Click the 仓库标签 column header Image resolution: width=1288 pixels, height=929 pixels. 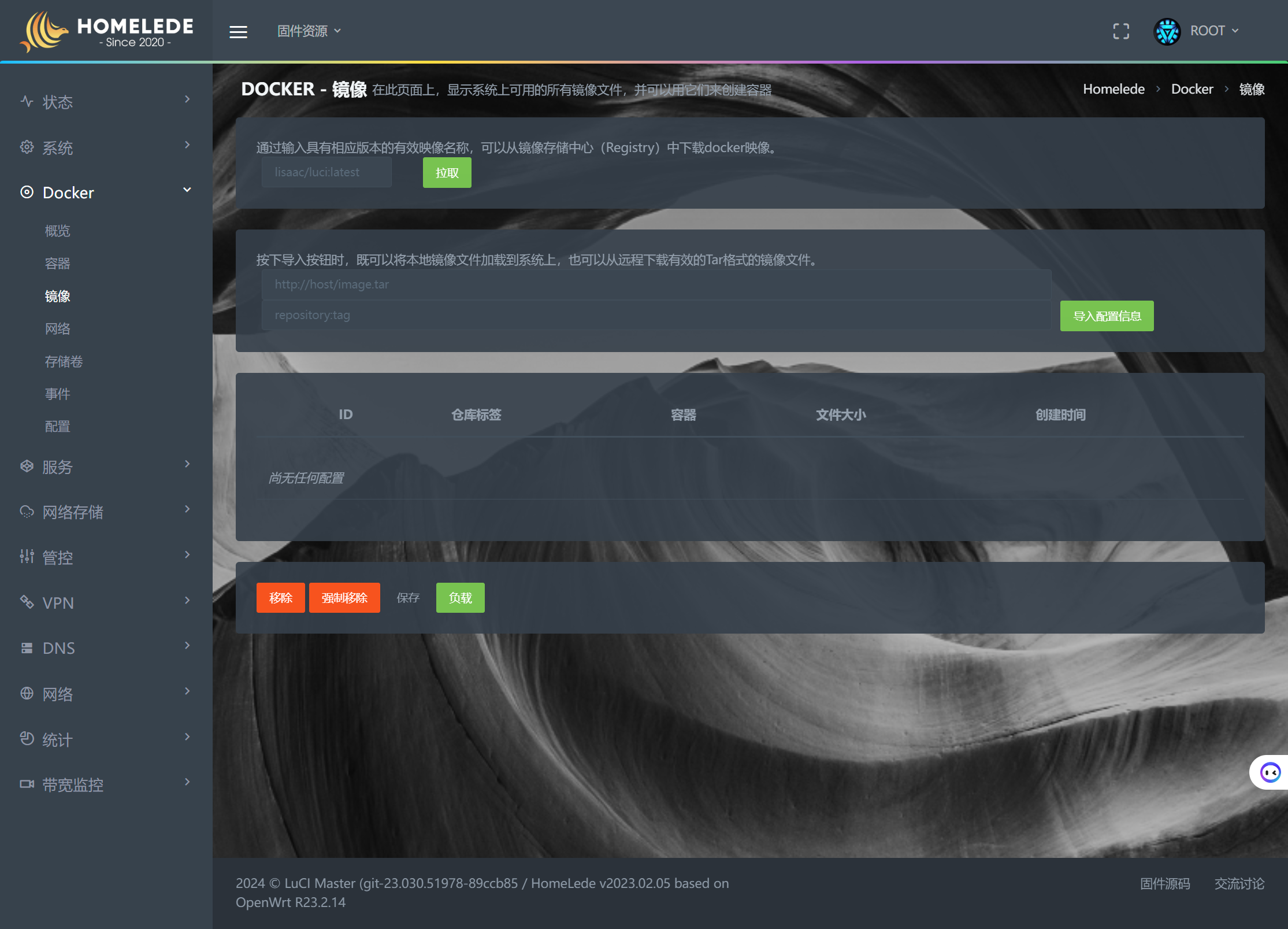[476, 414]
